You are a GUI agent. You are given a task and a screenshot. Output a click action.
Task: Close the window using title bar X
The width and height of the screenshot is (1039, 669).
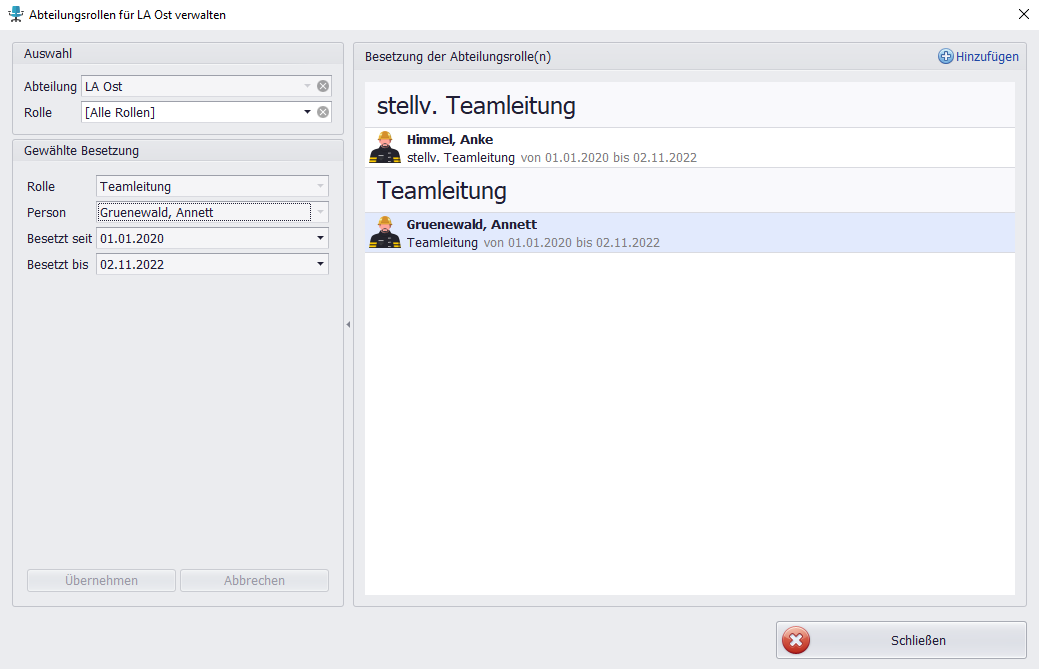[1022, 14]
